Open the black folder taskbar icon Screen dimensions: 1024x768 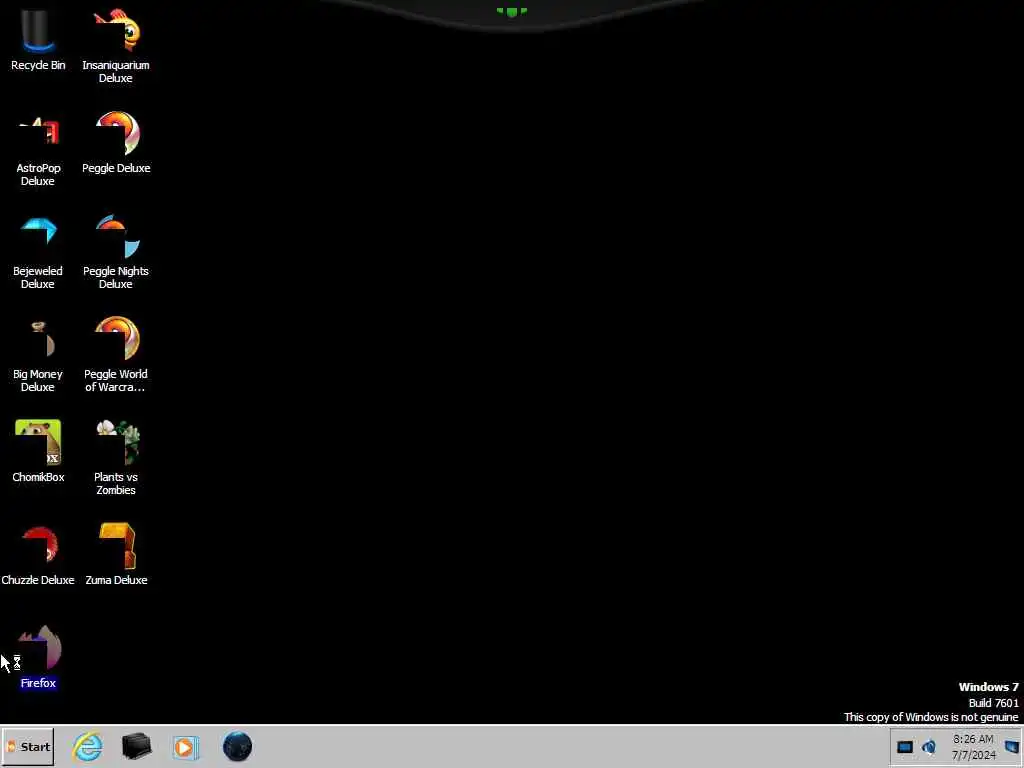click(136, 746)
